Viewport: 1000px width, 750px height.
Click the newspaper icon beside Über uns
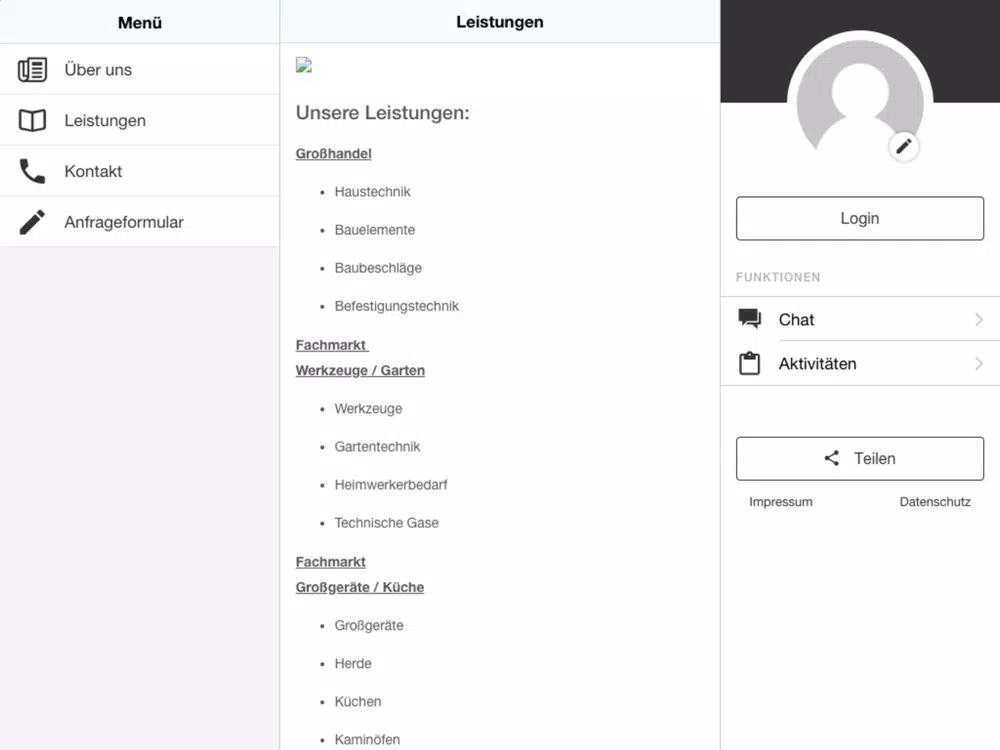(32, 70)
